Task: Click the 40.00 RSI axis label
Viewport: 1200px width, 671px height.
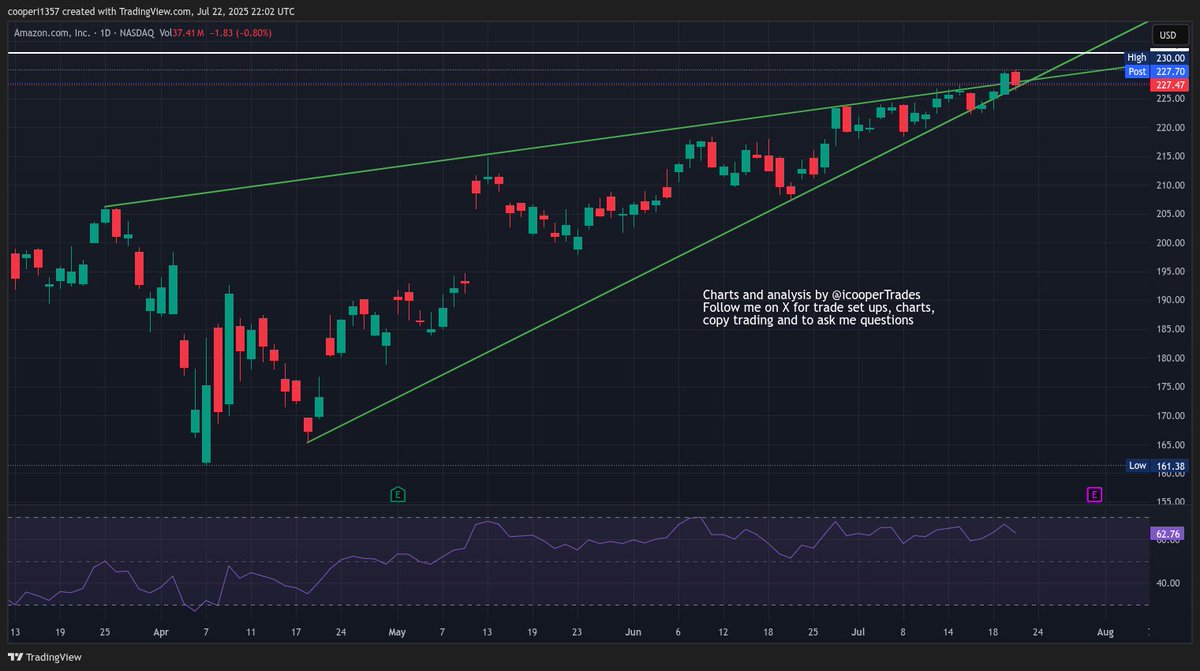Action: [1170, 583]
